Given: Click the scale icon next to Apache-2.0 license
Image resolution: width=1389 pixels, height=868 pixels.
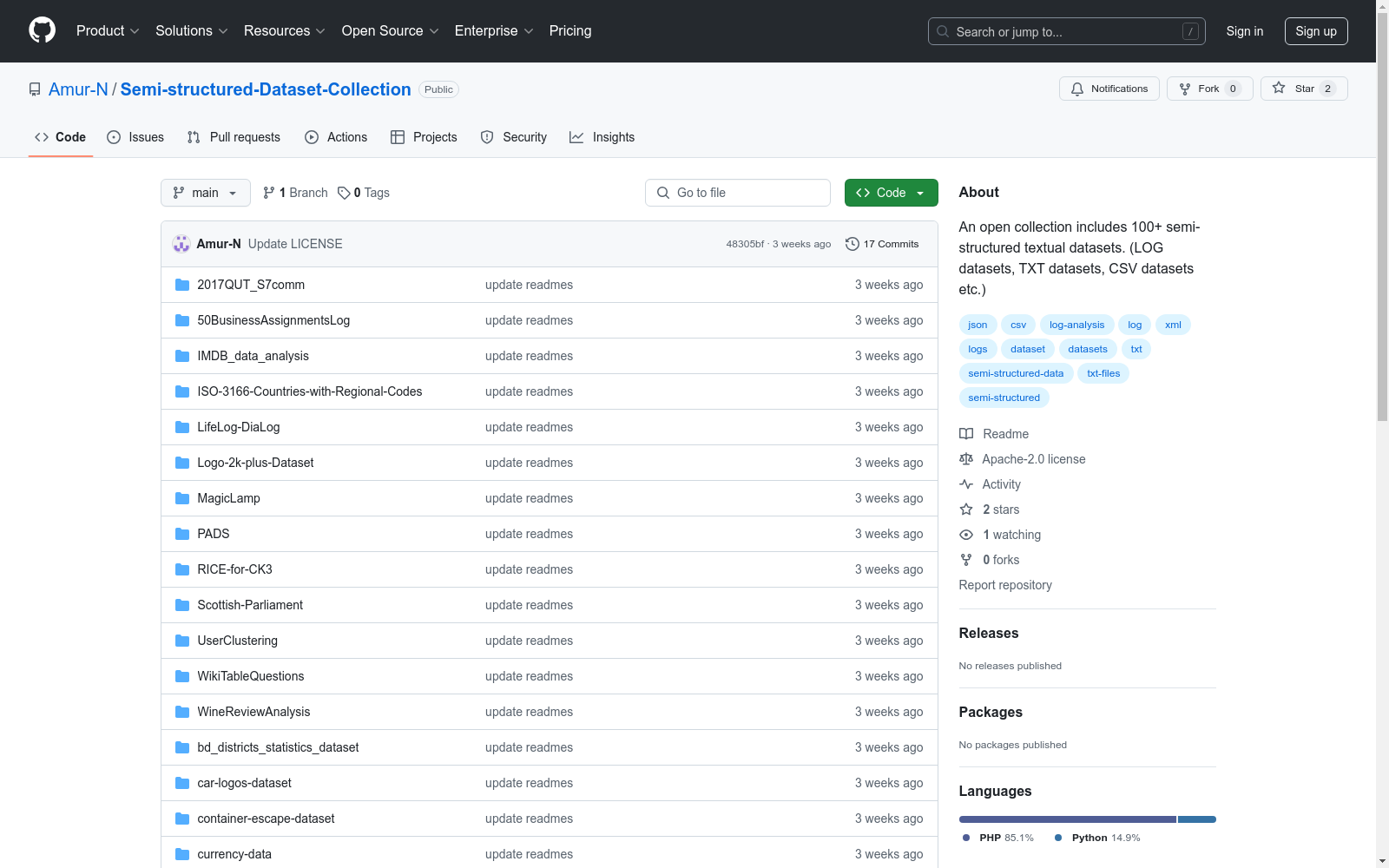Looking at the screenshot, I should 966,459.
